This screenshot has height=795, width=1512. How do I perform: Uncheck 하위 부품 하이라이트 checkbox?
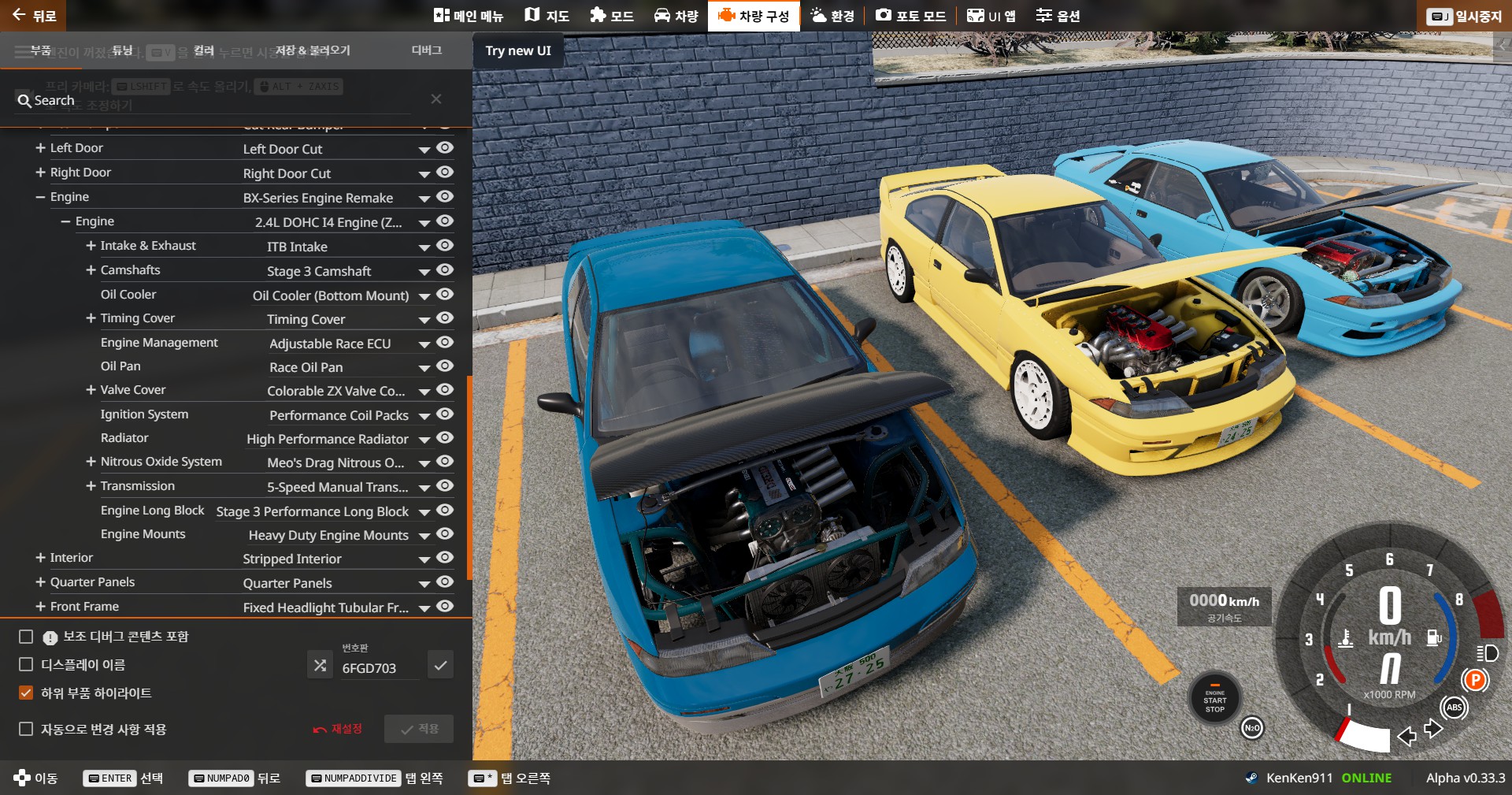click(26, 693)
